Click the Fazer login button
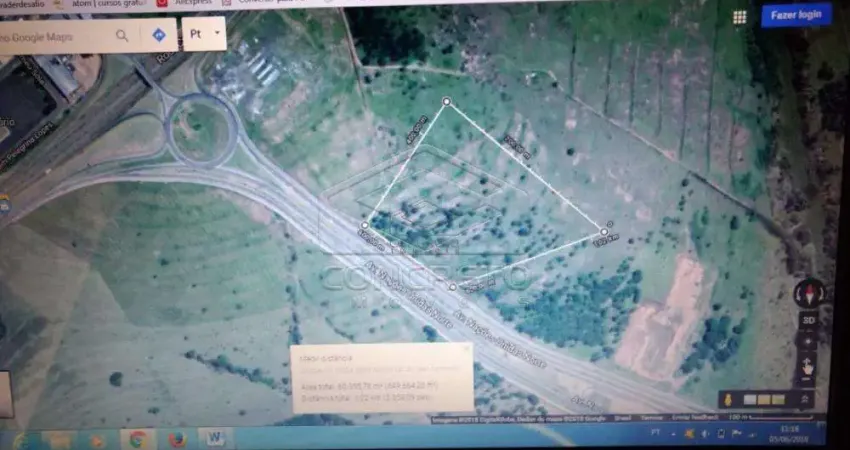 point(796,15)
